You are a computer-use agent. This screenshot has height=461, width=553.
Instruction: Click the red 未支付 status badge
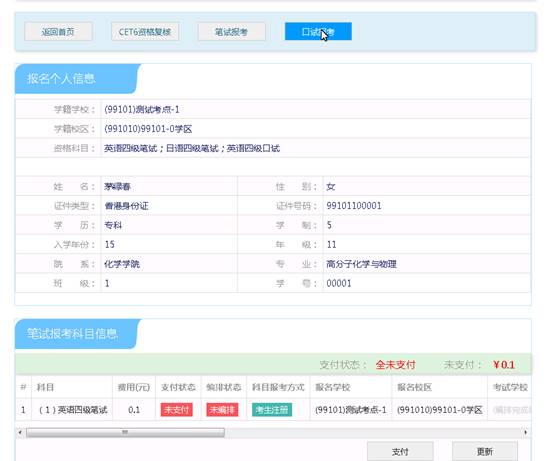pyautogui.click(x=177, y=410)
